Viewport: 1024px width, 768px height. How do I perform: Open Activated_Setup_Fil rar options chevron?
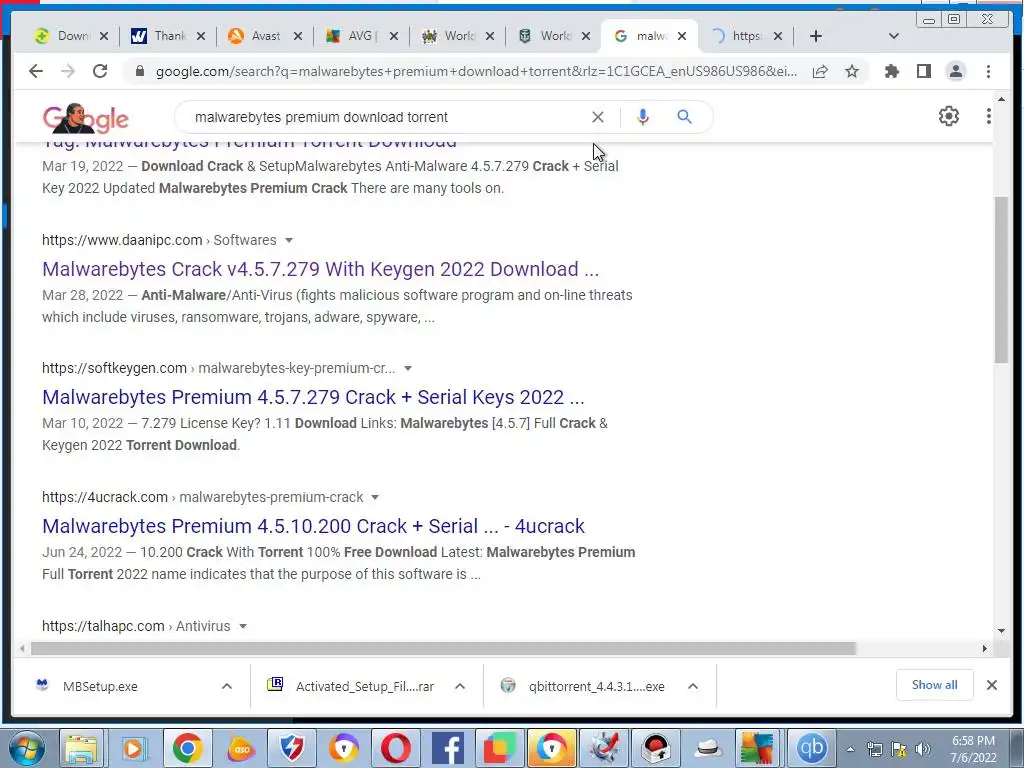pos(460,686)
